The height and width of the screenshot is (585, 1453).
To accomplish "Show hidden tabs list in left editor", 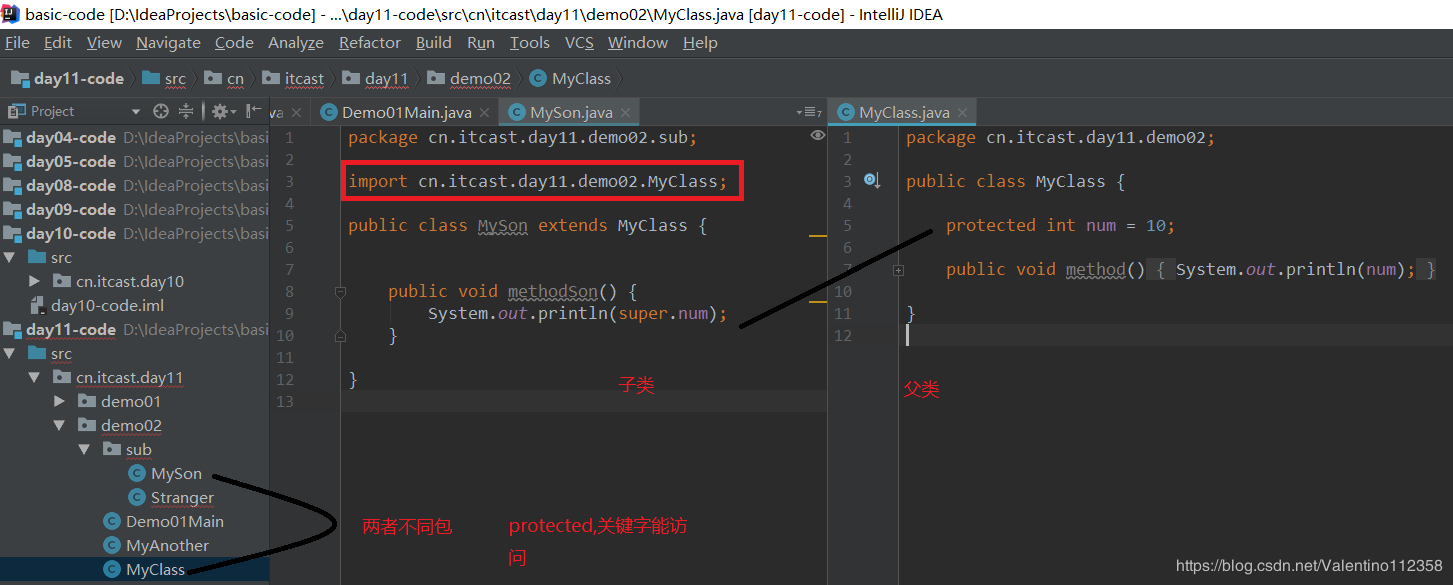I will pos(809,112).
